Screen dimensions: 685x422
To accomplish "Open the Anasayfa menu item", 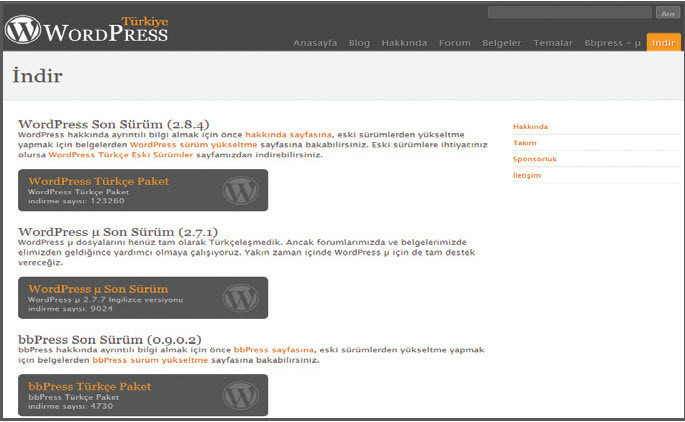I will [315, 43].
